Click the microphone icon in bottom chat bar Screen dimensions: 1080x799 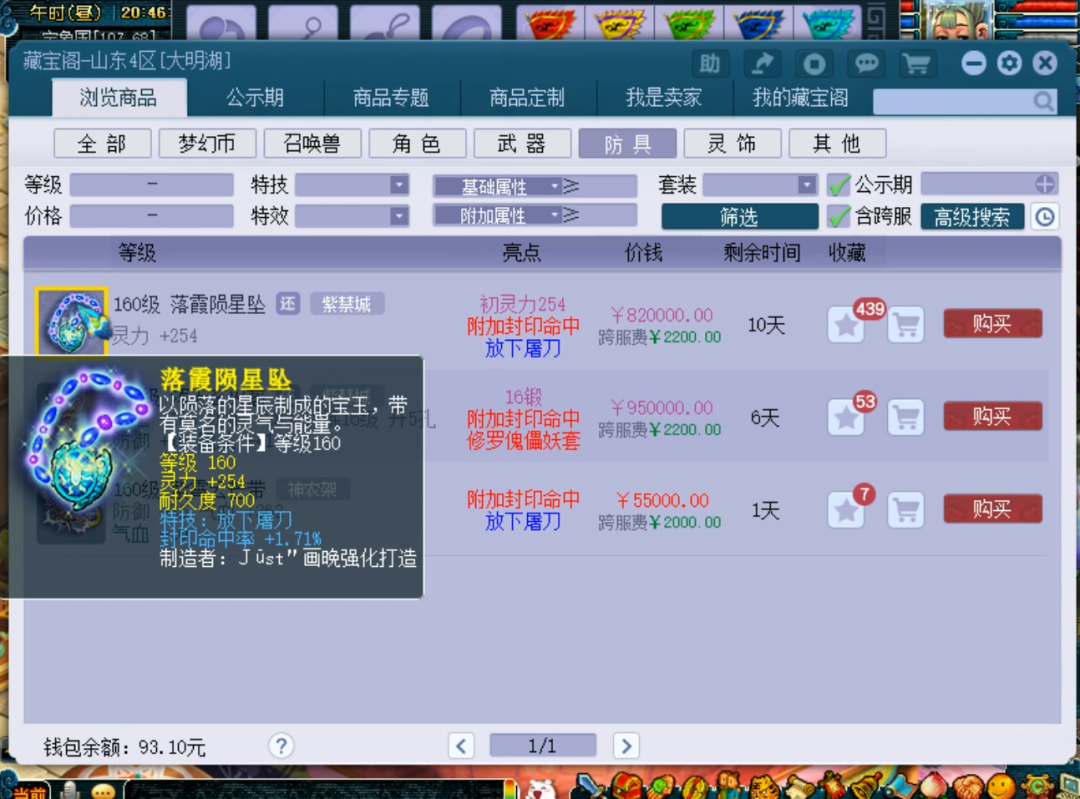click(70, 791)
